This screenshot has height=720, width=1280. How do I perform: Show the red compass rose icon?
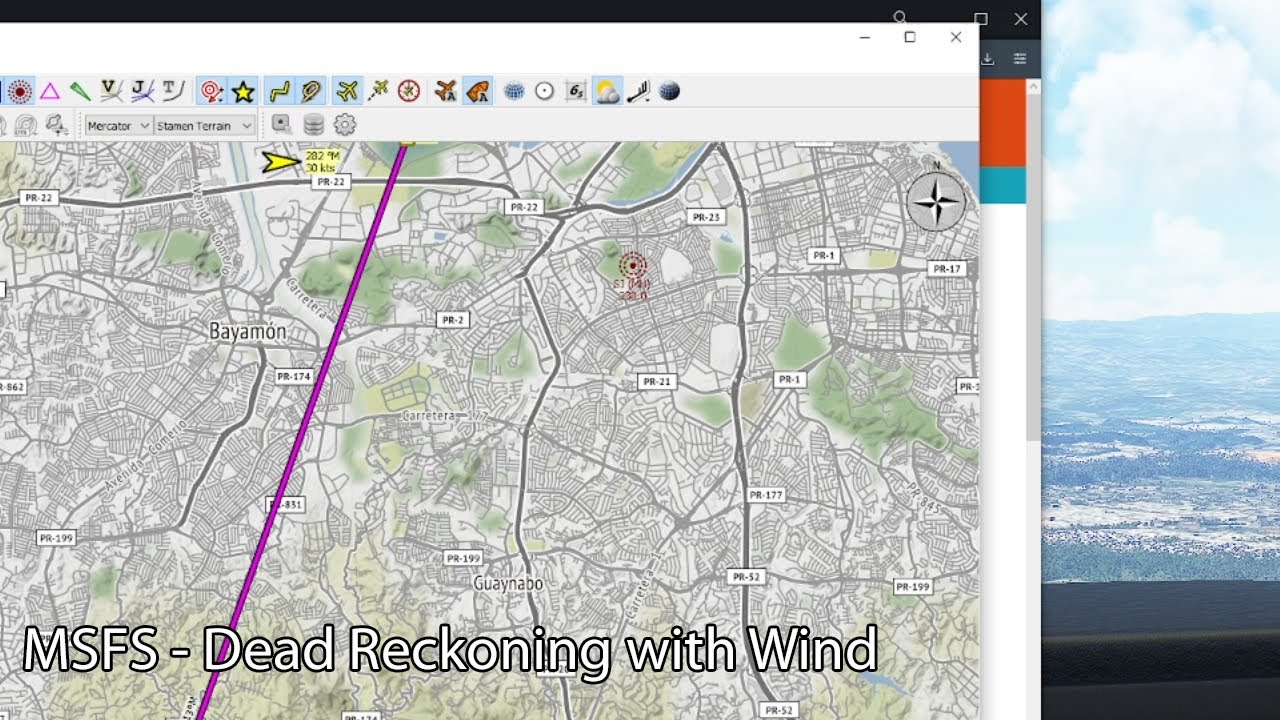408,92
